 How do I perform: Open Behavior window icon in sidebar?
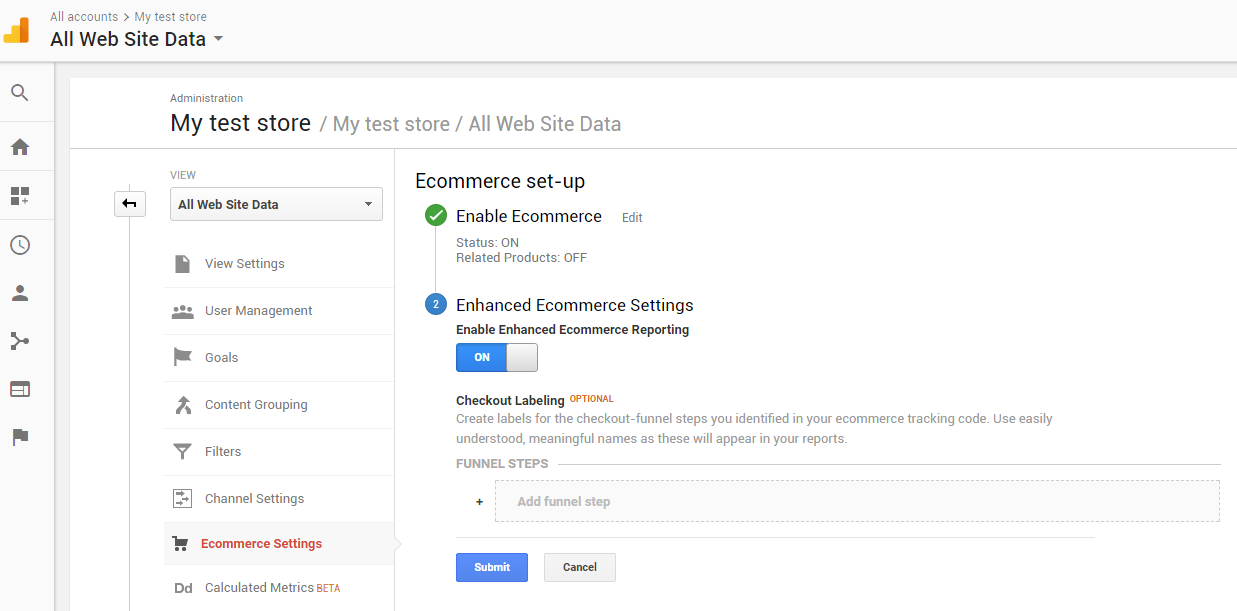20,389
